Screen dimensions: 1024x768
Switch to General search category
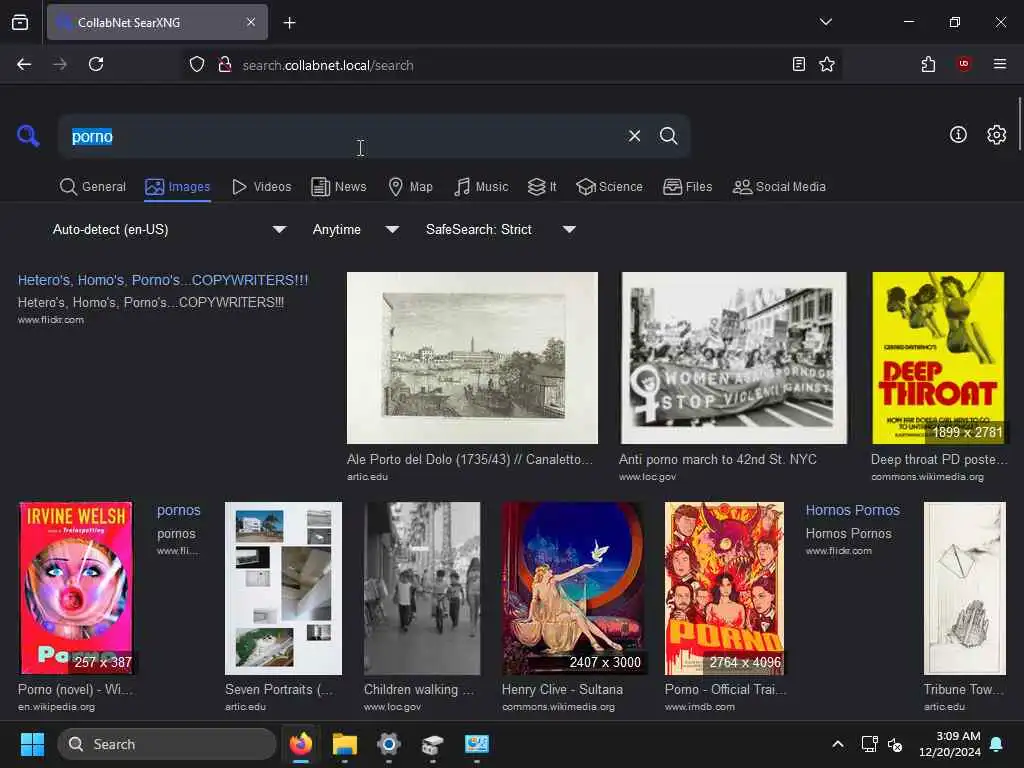click(93, 187)
